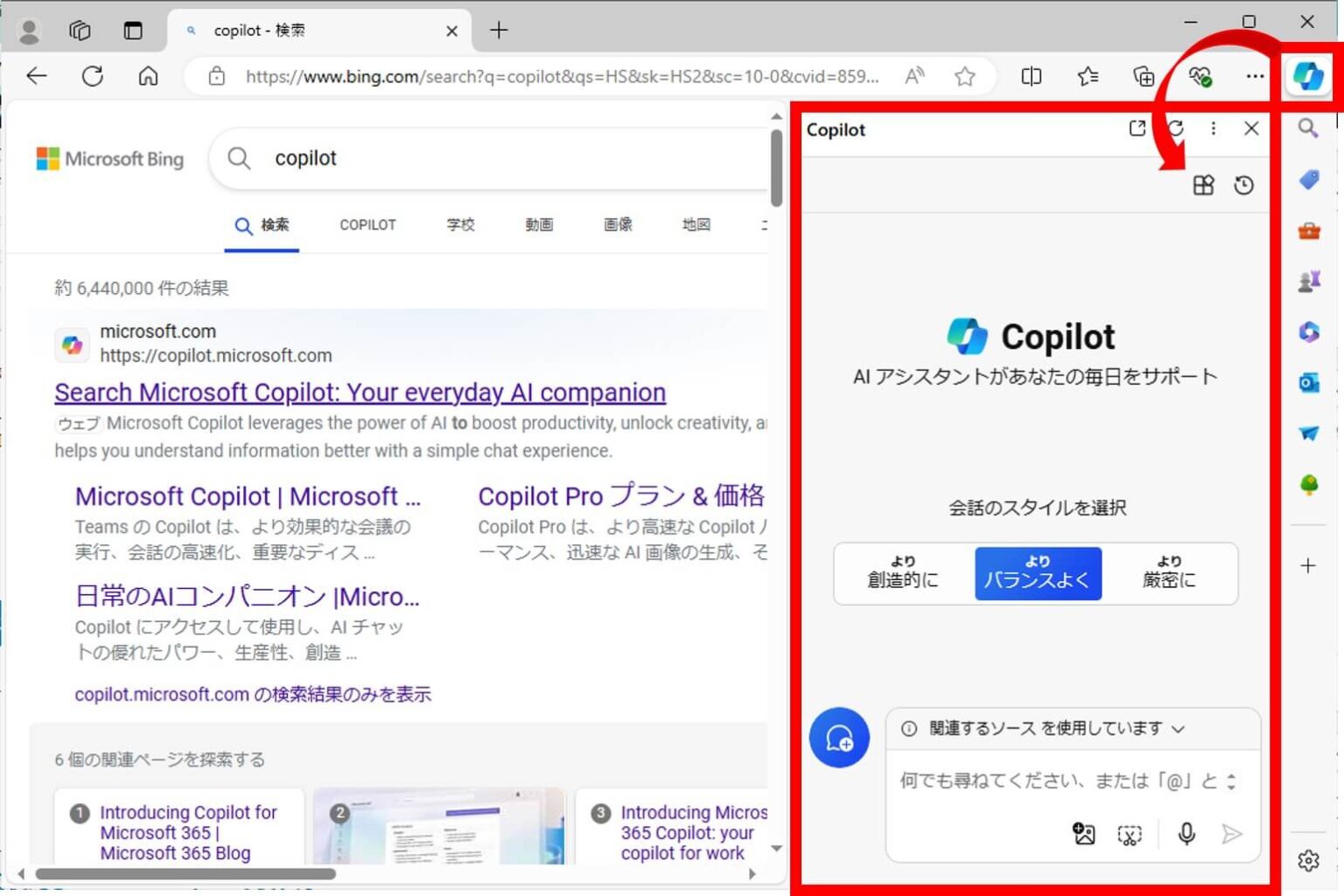
Task: Reload the page with Refresh icon
Action: coord(93,76)
